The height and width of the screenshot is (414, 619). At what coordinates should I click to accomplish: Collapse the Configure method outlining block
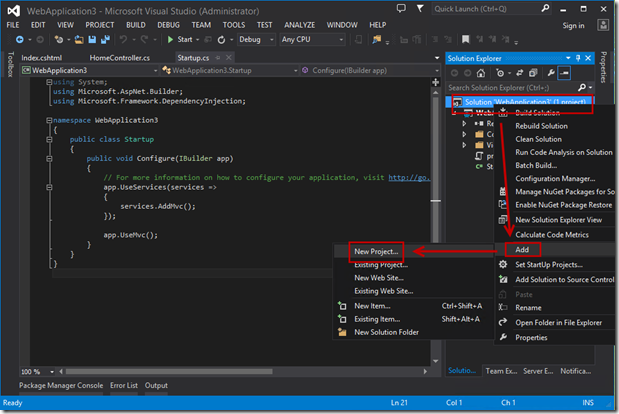coord(49,159)
